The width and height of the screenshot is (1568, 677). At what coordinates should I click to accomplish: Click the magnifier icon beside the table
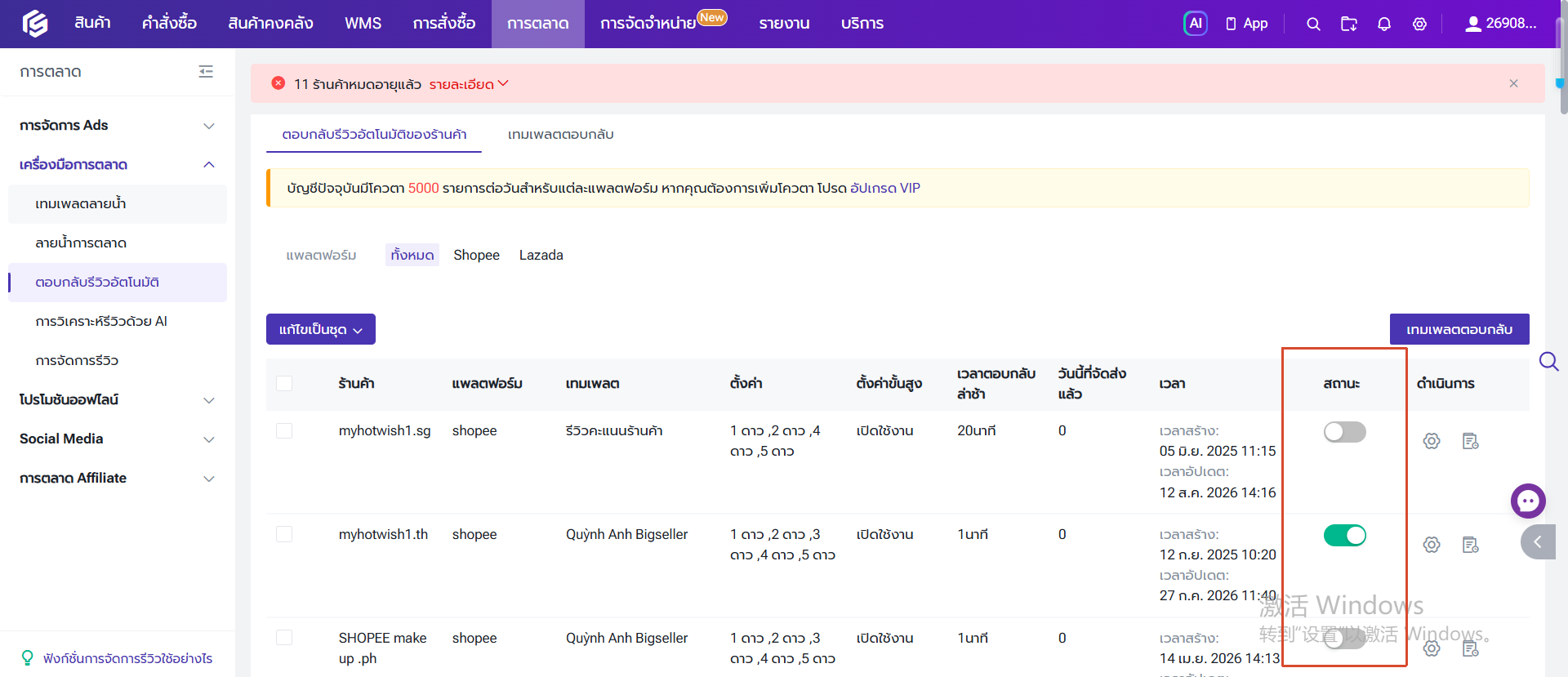pos(1548,361)
